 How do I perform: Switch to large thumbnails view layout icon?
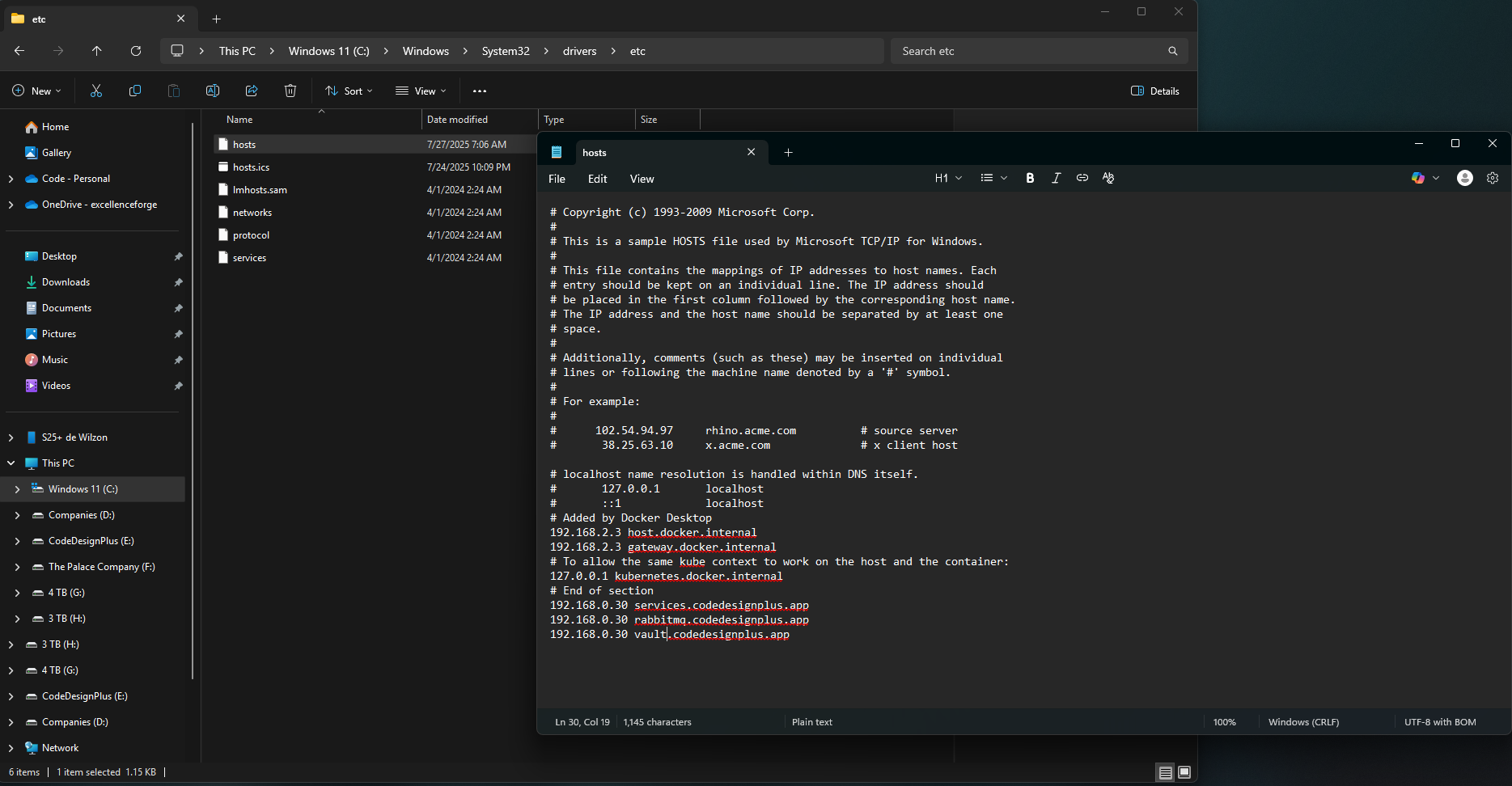[x=1184, y=772]
